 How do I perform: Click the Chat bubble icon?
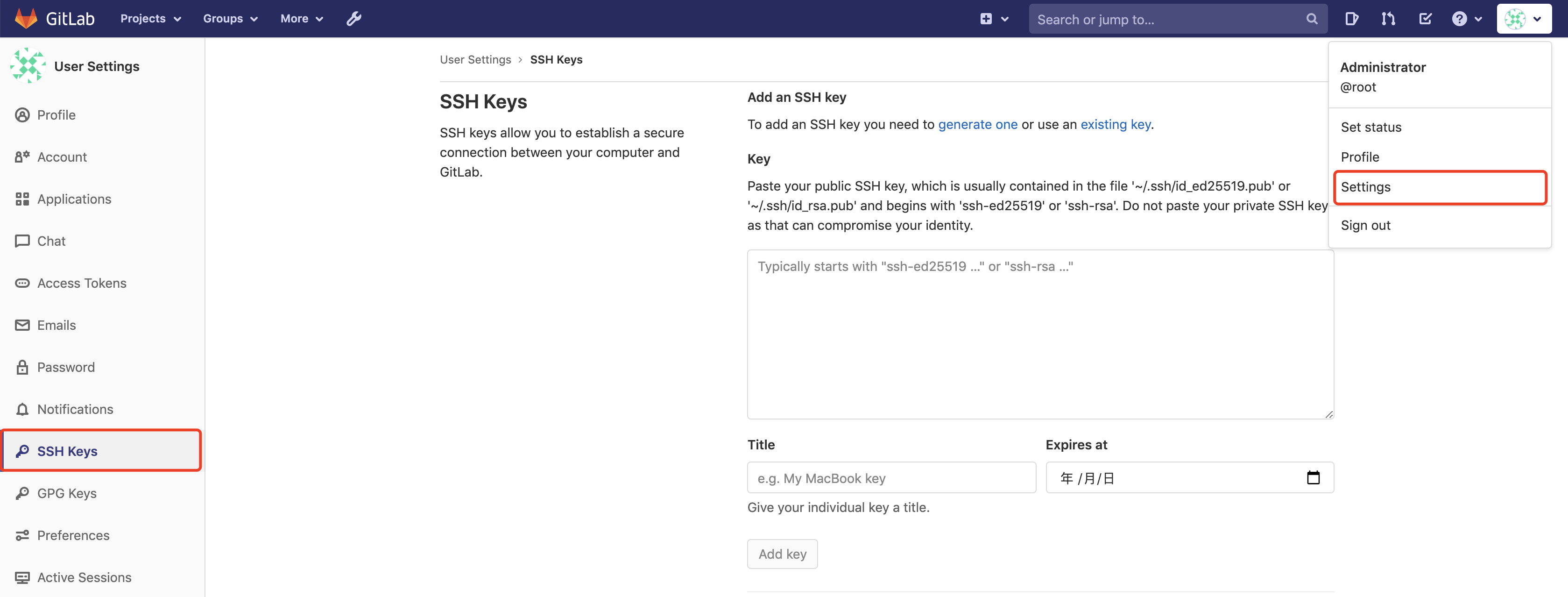(x=22, y=241)
